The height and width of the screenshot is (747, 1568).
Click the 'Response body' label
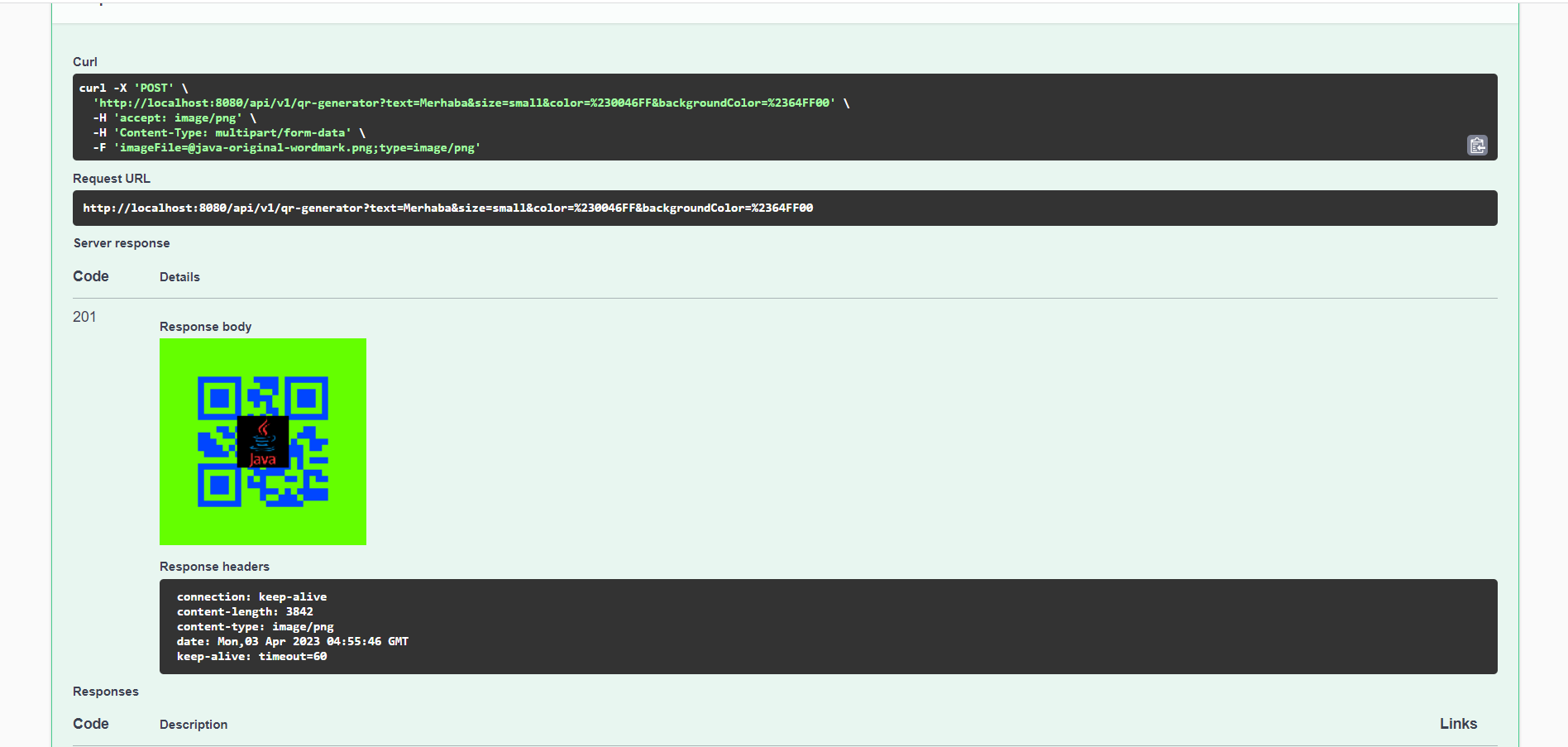tap(205, 327)
